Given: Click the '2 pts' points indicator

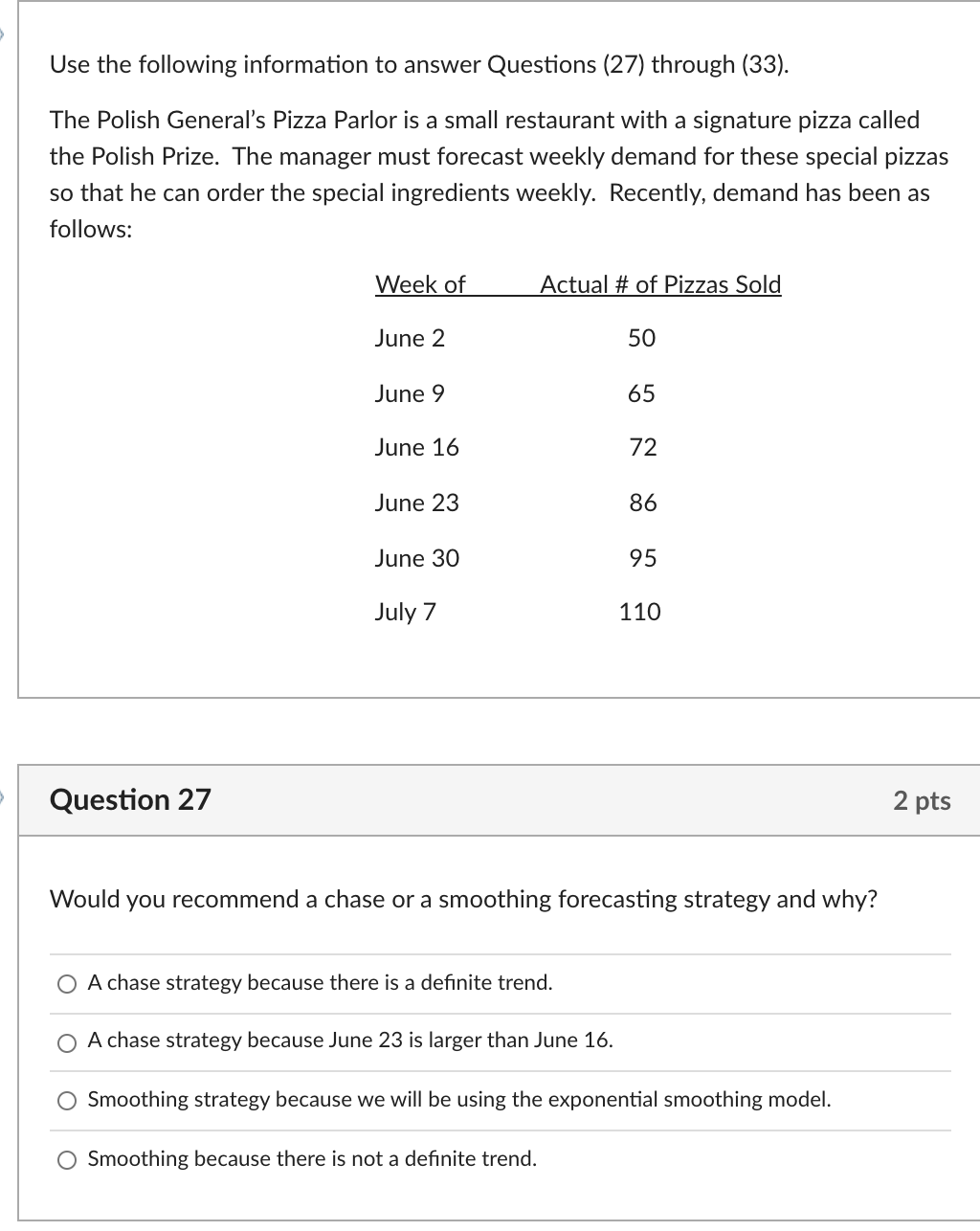Looking at the screenshot, I should (x=923, y=800).
